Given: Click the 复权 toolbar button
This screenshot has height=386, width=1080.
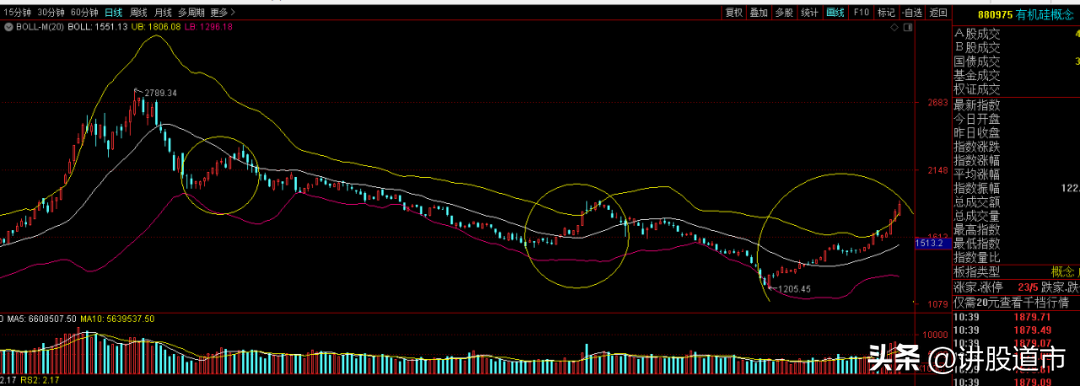Looking at the screenshot, I should [734, 12].
